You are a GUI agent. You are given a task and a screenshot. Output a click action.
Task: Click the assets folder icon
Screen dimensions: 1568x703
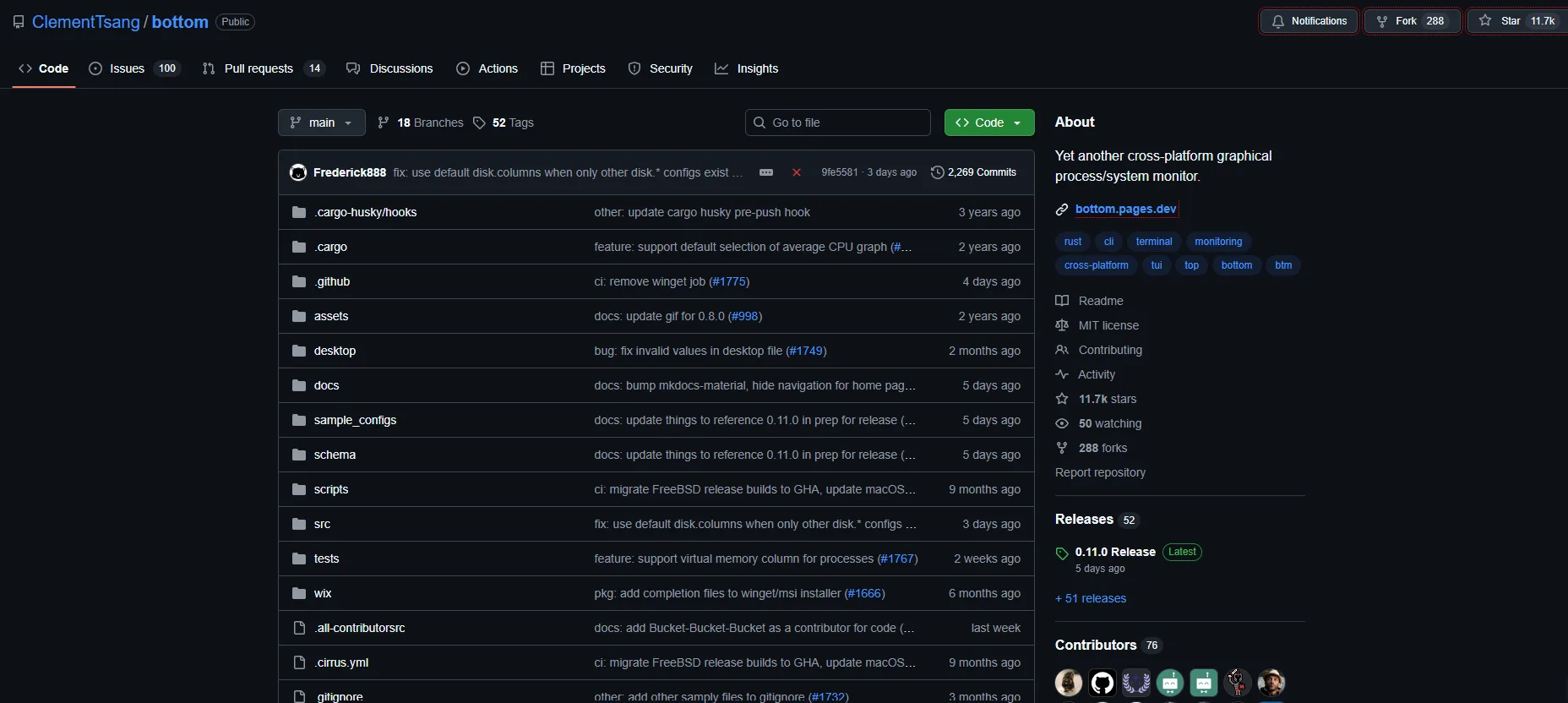coord(299,316)
